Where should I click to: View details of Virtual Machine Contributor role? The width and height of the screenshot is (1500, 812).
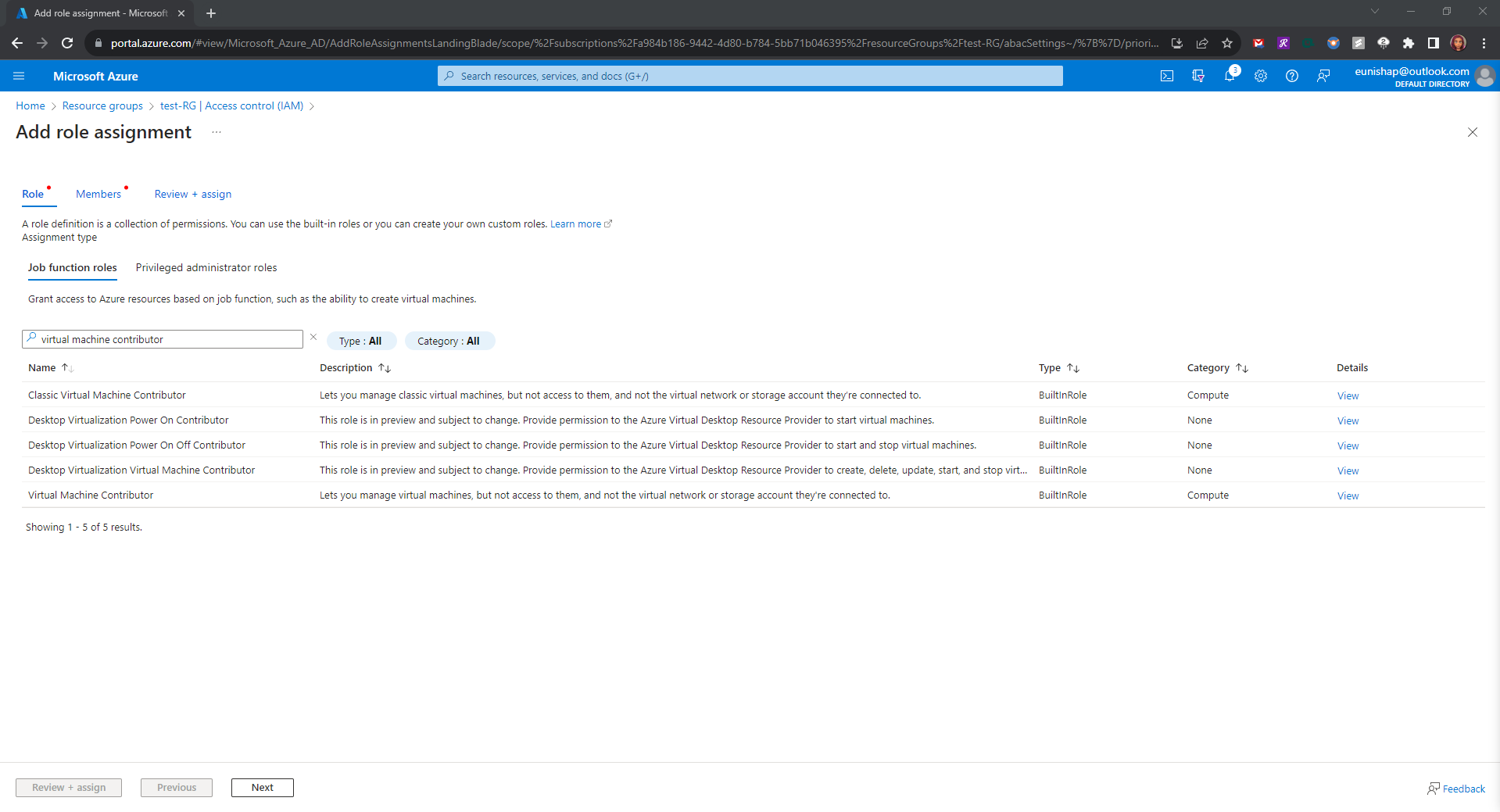[x=1348, y=495]
